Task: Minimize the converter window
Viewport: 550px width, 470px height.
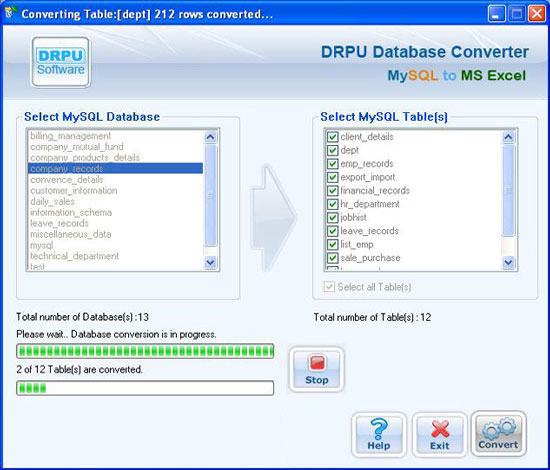Action: (496, 14)
